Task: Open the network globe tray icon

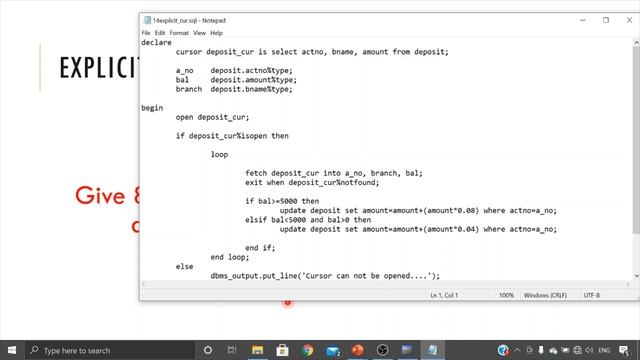Action: (x=577, y=350)
